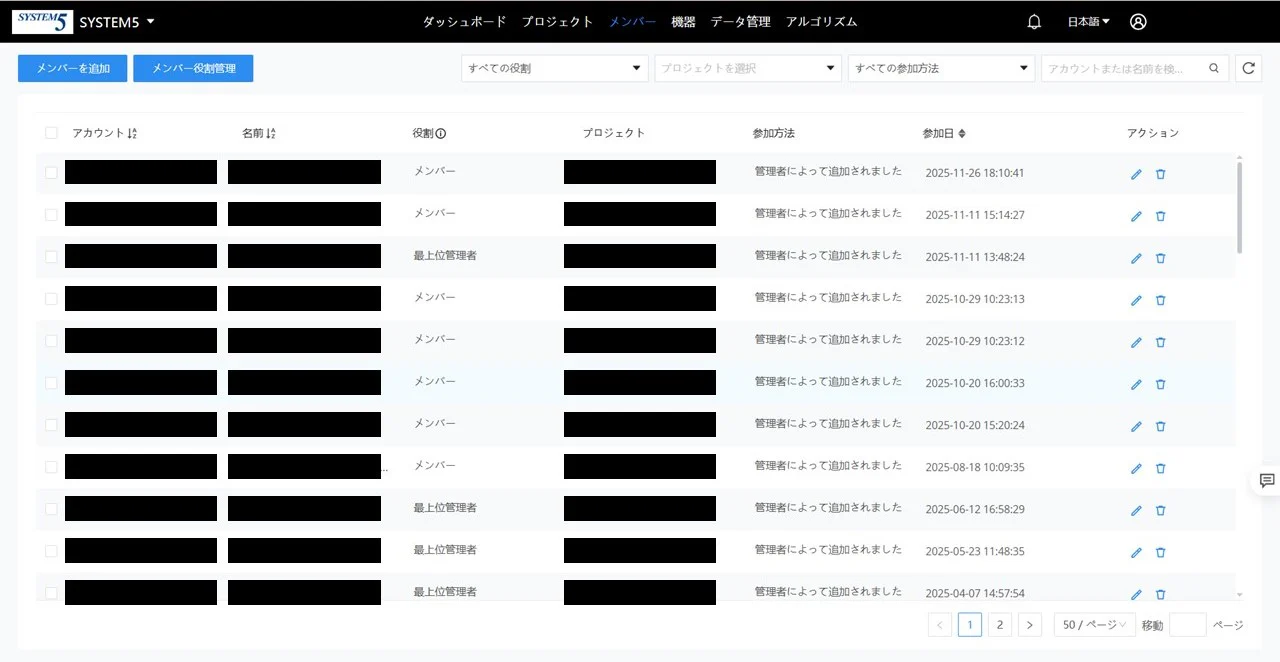Screen dimensions: 1280x662
Task: Open the 50/ページ page size dropdown
Action: (x=1094, y=624)
